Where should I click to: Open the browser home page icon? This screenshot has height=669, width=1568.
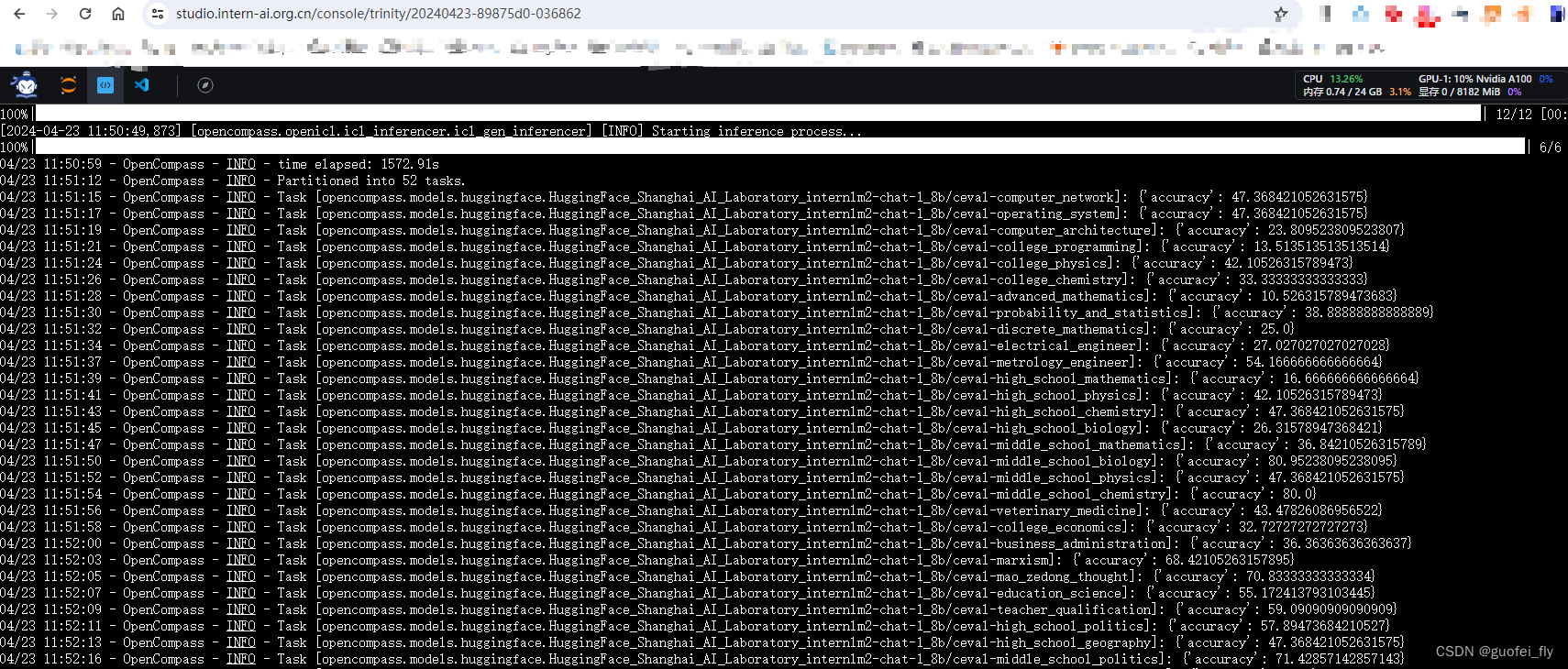118,14
